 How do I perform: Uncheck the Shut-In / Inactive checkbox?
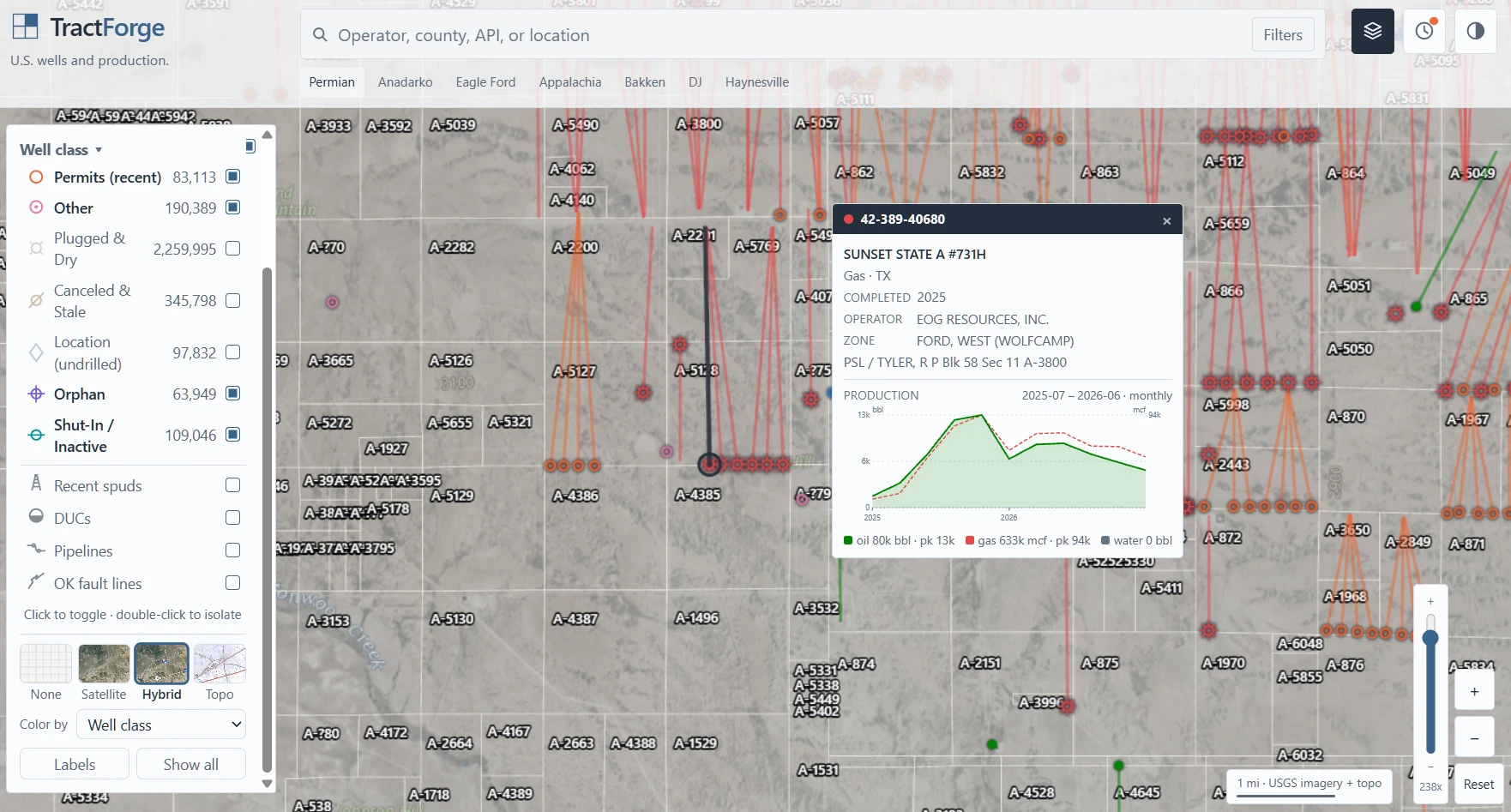pyautogui.click(x=232, y=435)
